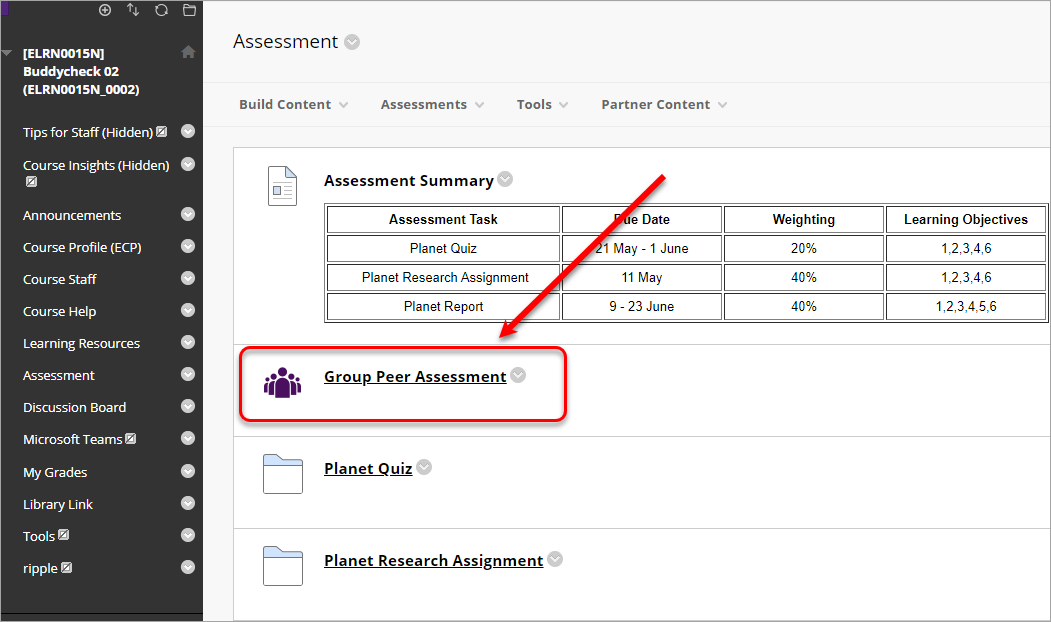Open options chevron for Course Staff
This screenshot has width=1051, height=622.
point(188,278)
